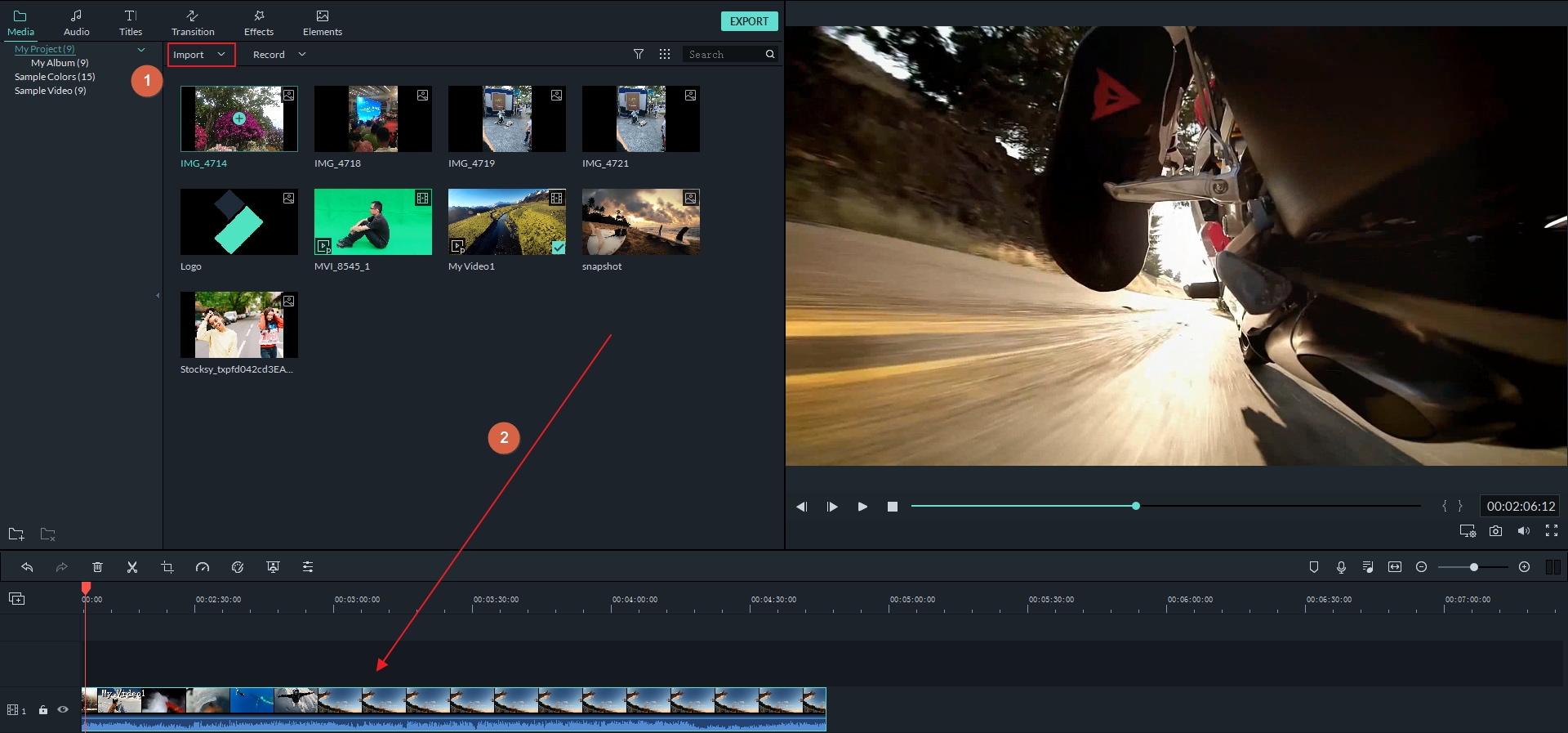This screenshot has width=1568, height=733.
Task: Click the Split scissors icon
Action: coord(132,567)
